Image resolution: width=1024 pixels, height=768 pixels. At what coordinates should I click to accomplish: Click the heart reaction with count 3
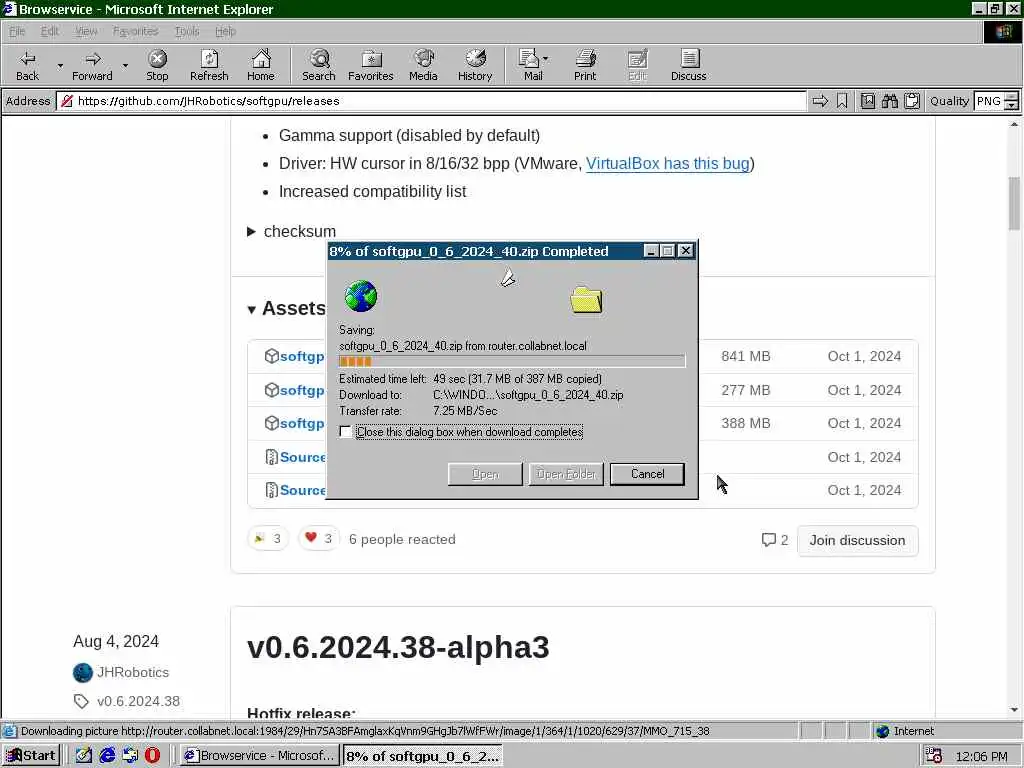tap(319, 539)
